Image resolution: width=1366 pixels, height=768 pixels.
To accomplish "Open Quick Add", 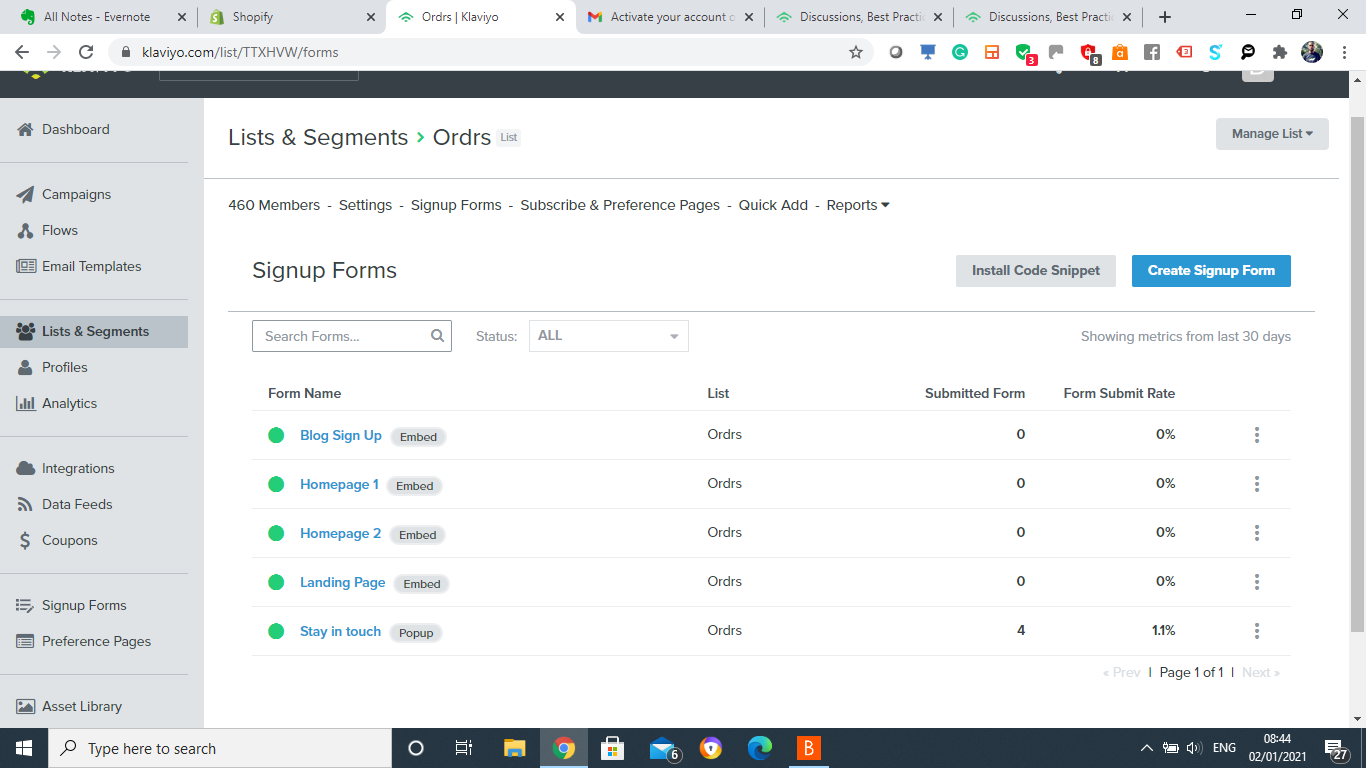I will (x=773, y=205).
